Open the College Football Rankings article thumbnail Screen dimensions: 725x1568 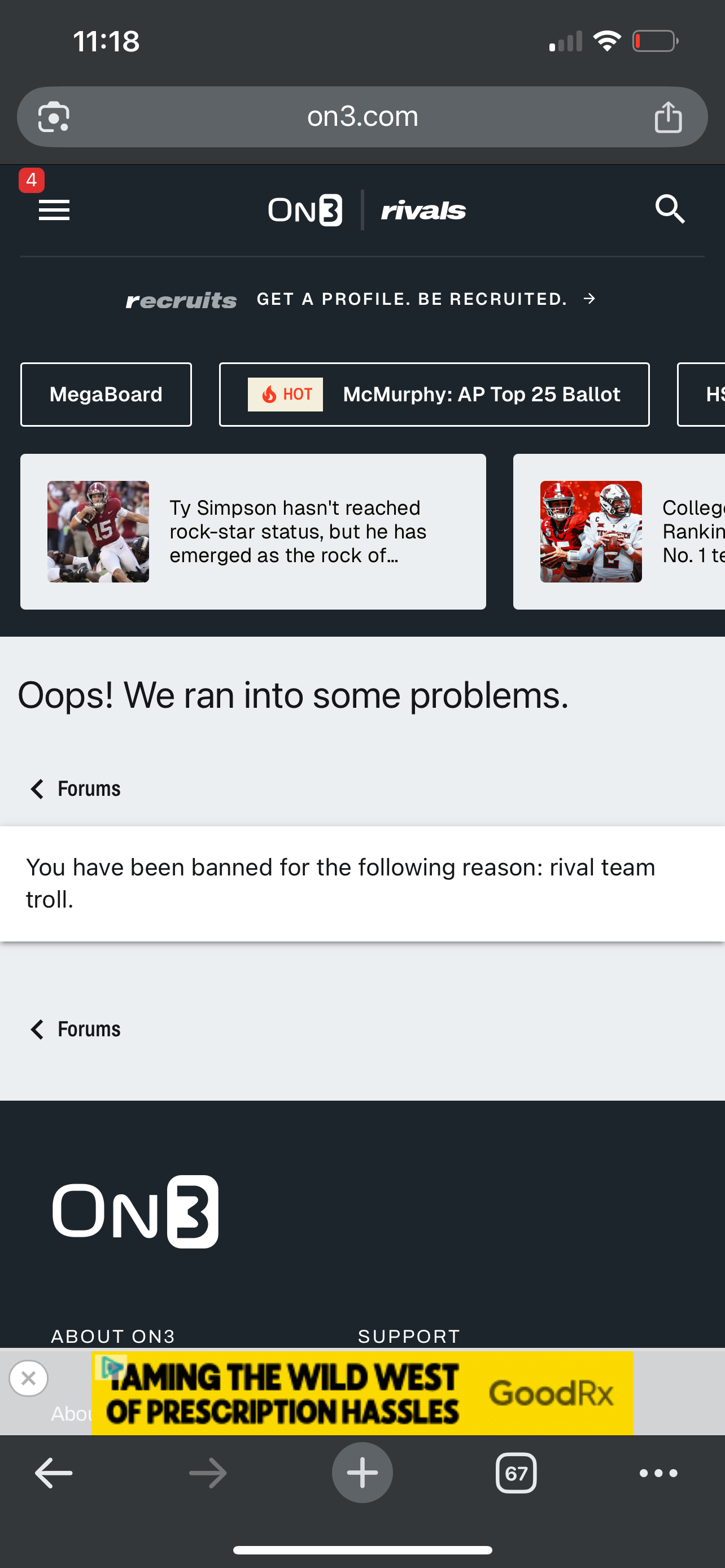coord(591,531)
